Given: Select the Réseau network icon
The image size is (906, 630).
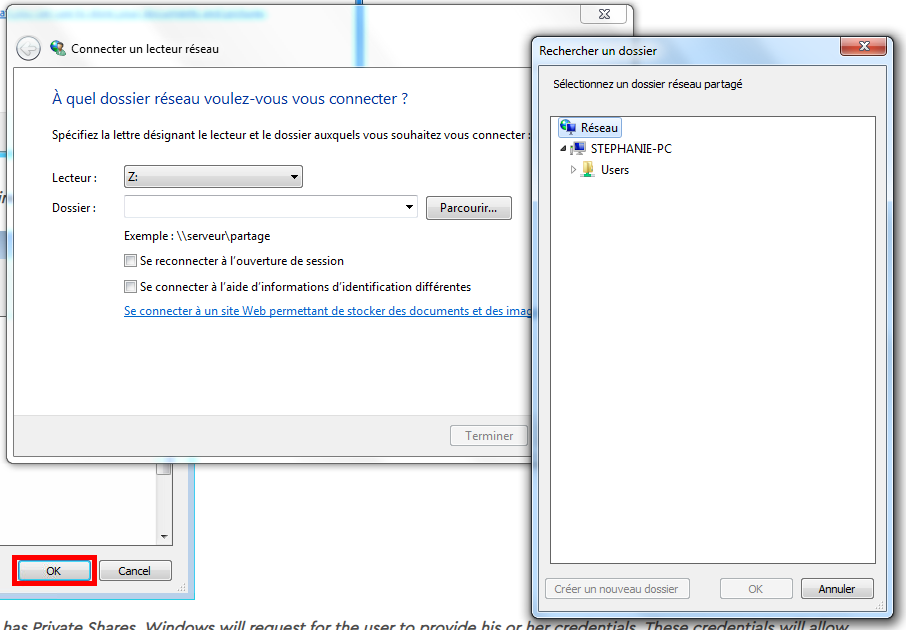Looking at the screenshot, I should pyautogui.click(x=568, y=127).
